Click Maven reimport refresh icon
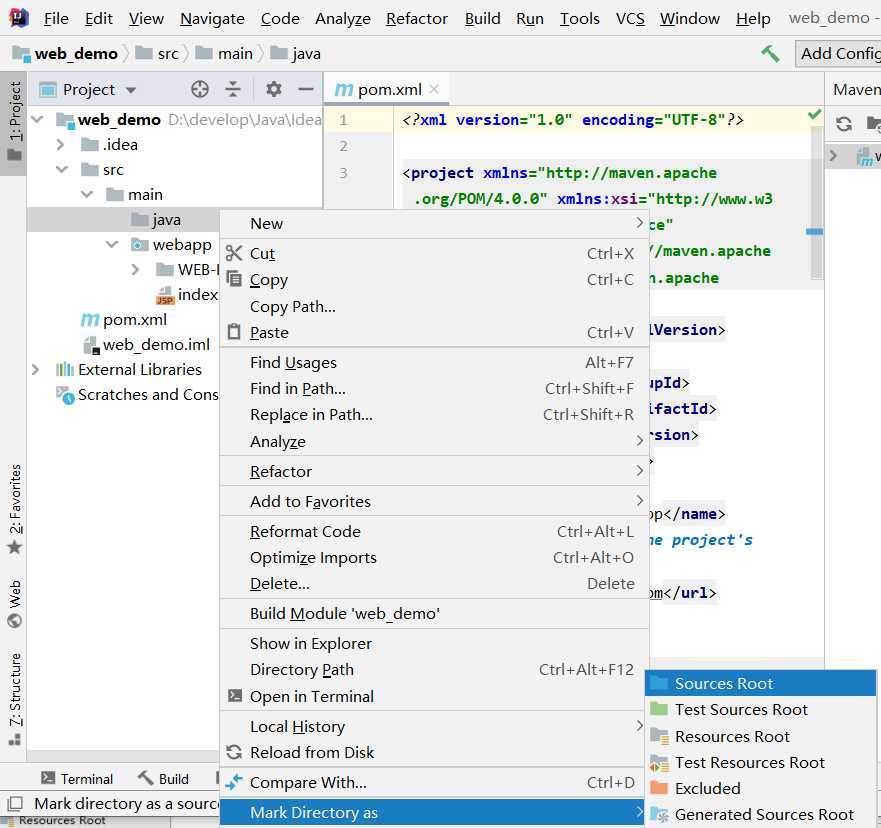Screen dimensions: 881x828 coord(843,124)
